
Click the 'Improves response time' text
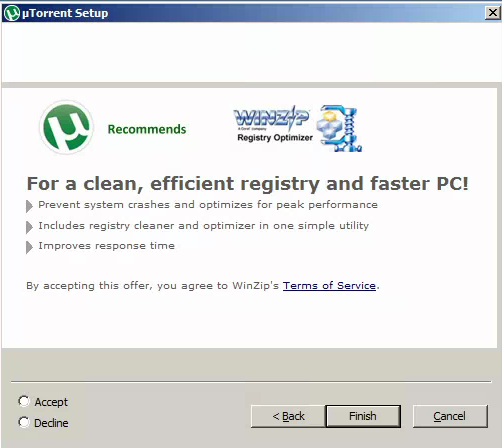click(x=106, y=246)
